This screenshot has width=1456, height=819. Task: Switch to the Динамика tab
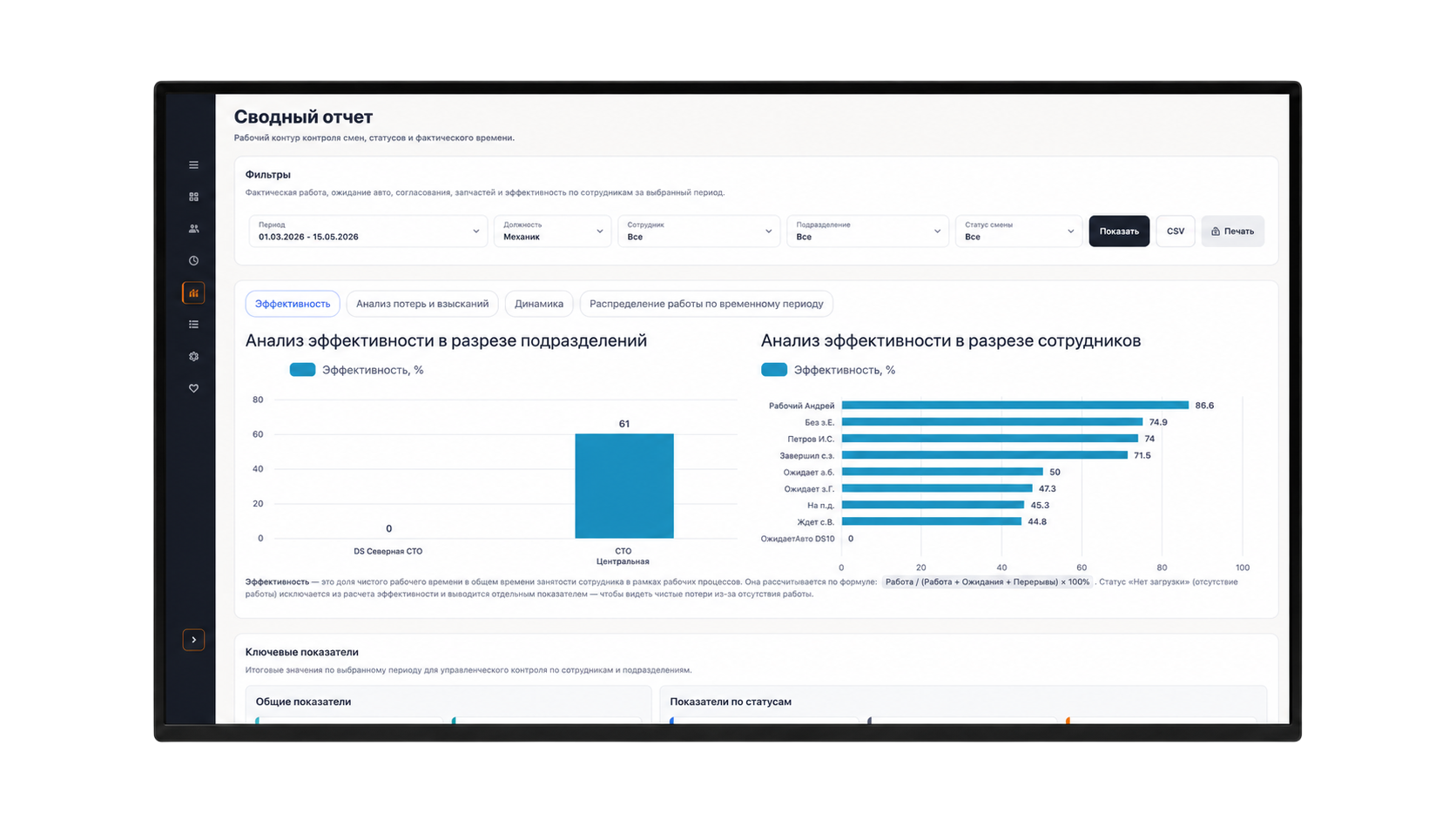[538, 304]
